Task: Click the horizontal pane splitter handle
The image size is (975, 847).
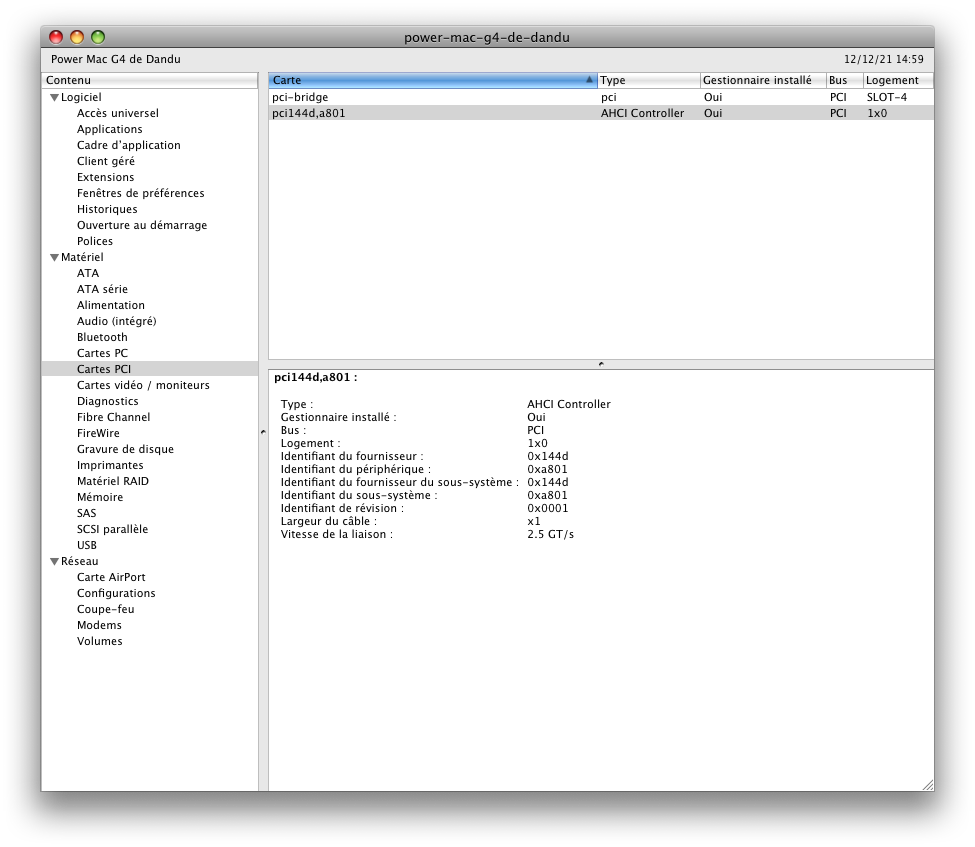Action: 601,364
